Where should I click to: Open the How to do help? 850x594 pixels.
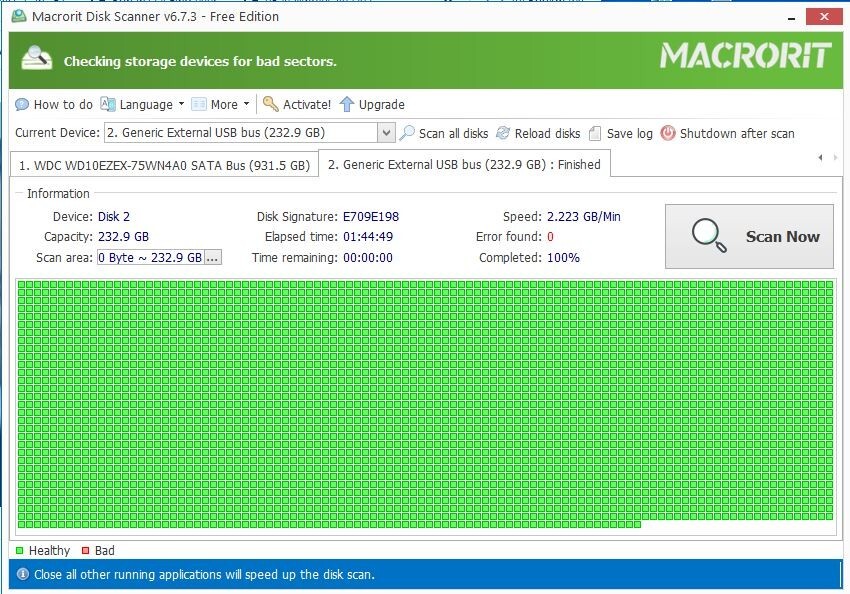54,104
